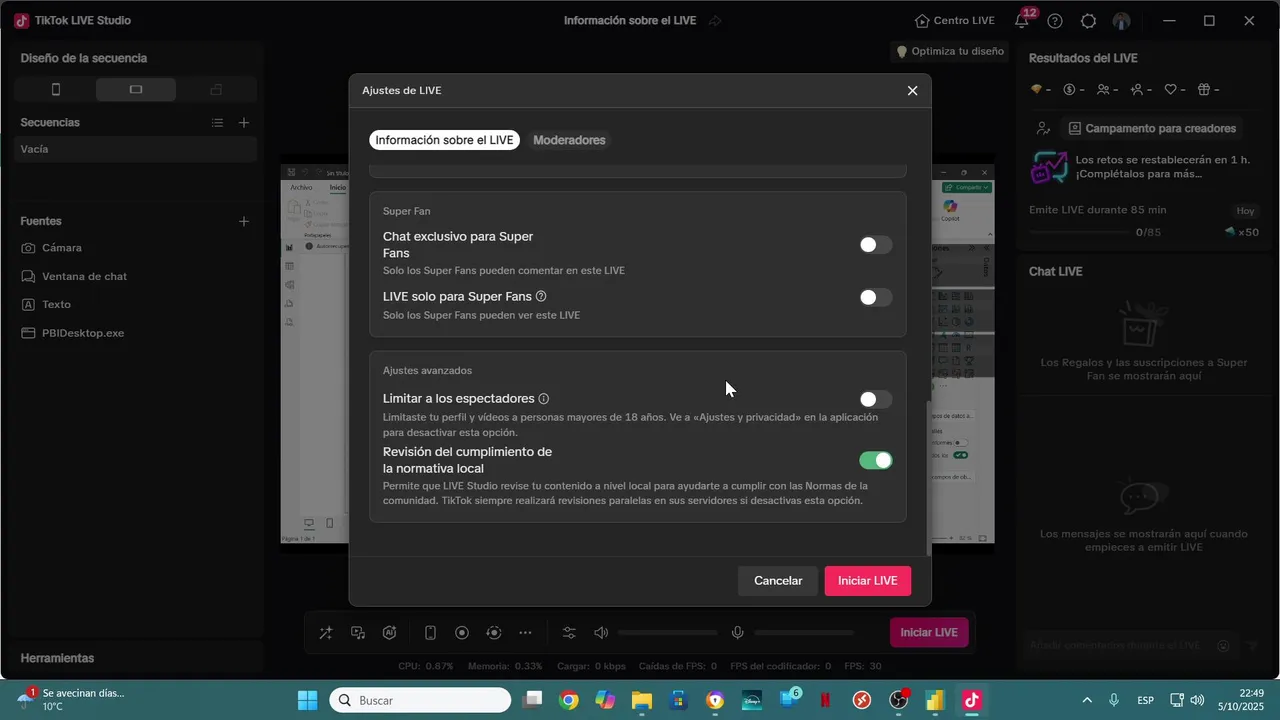Image resolution: width=1280 pixels, height=720 pixels.
Task: Click Iniciar LIVE in the dialog
Action: [x=867, y=581]
